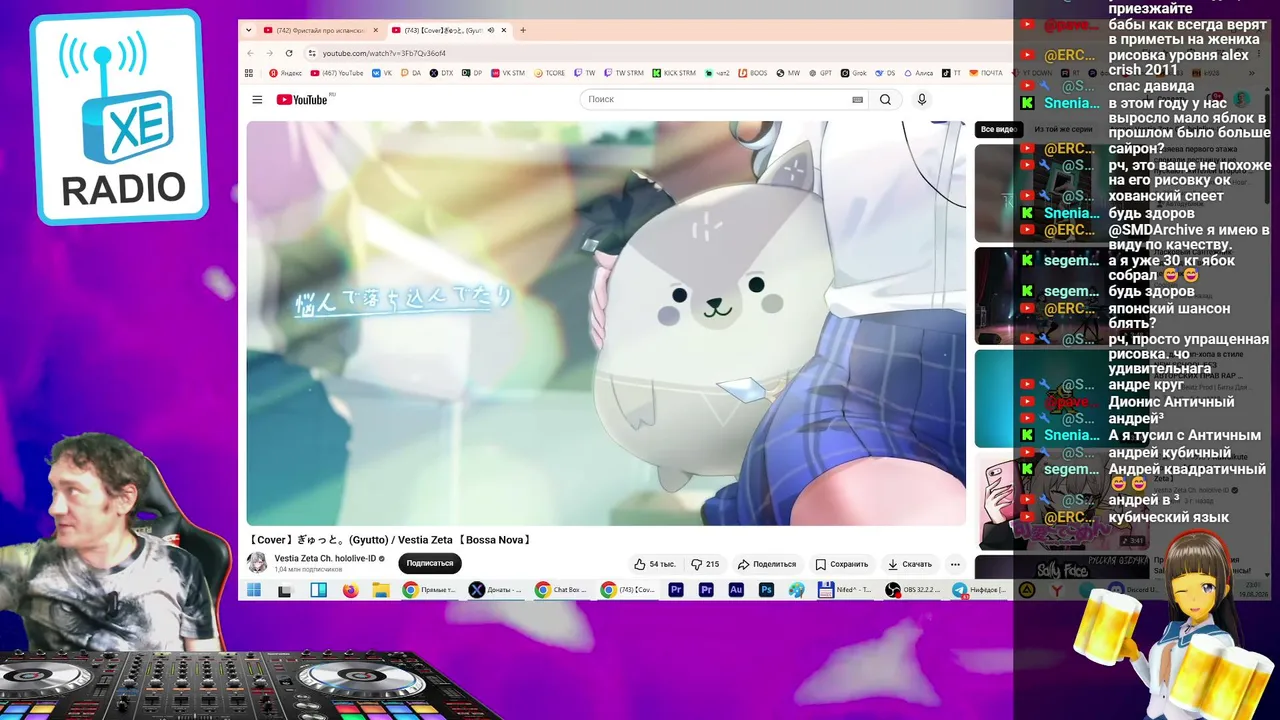Open a new browser tab
This screenshot has height=720, width=1280.
pos(523,30)
